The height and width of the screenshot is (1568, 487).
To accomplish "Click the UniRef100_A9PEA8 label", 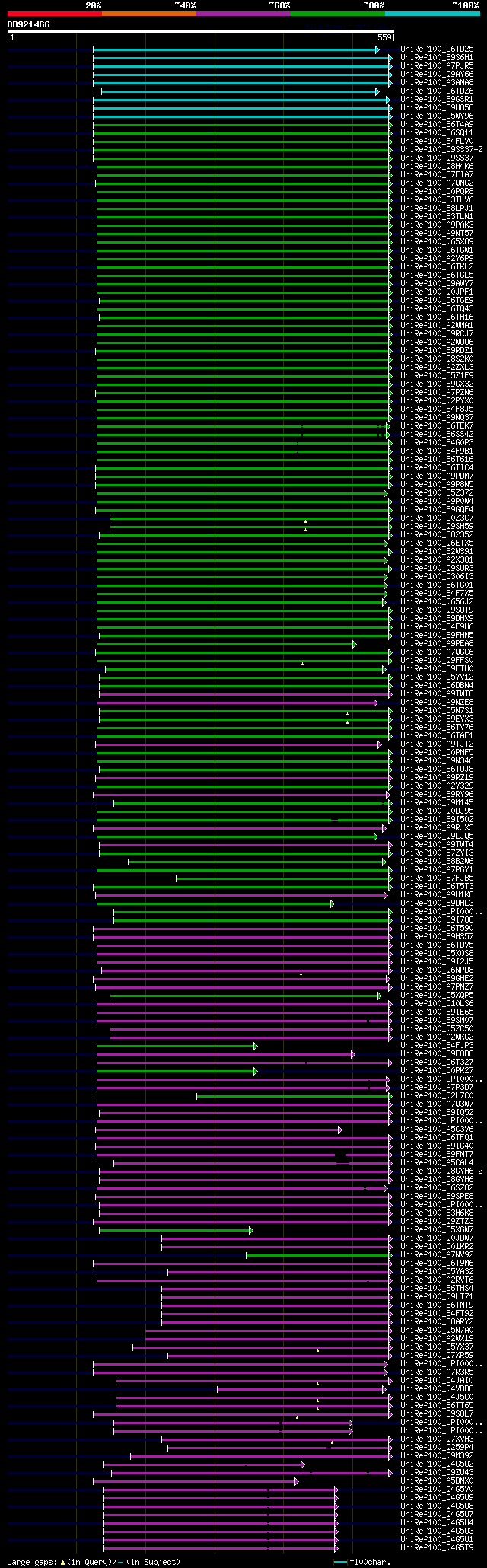I will [x=437, y=644].
